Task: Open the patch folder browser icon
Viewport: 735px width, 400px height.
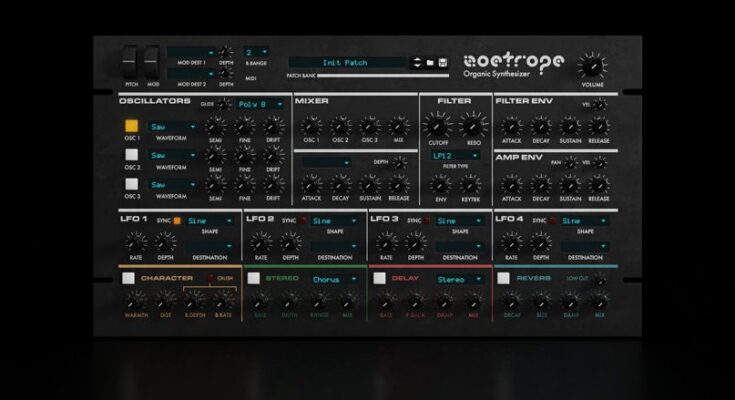Action: pyautogui.click(x=429, y=63)
